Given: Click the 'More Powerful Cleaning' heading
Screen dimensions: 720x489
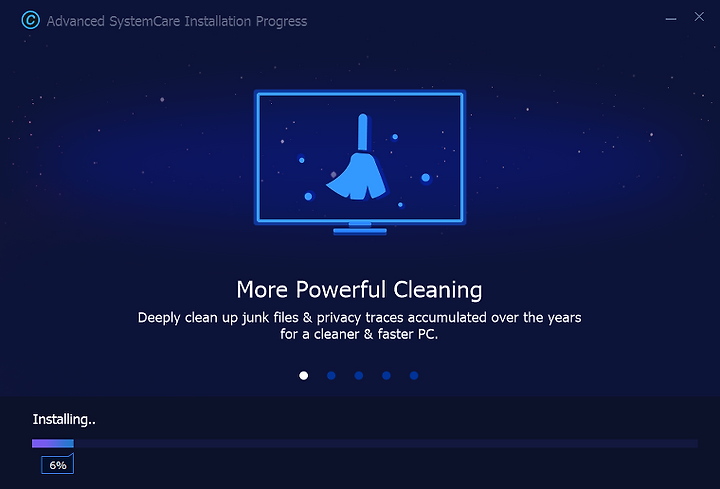Looking at the screenshot, I should [359, 290].
